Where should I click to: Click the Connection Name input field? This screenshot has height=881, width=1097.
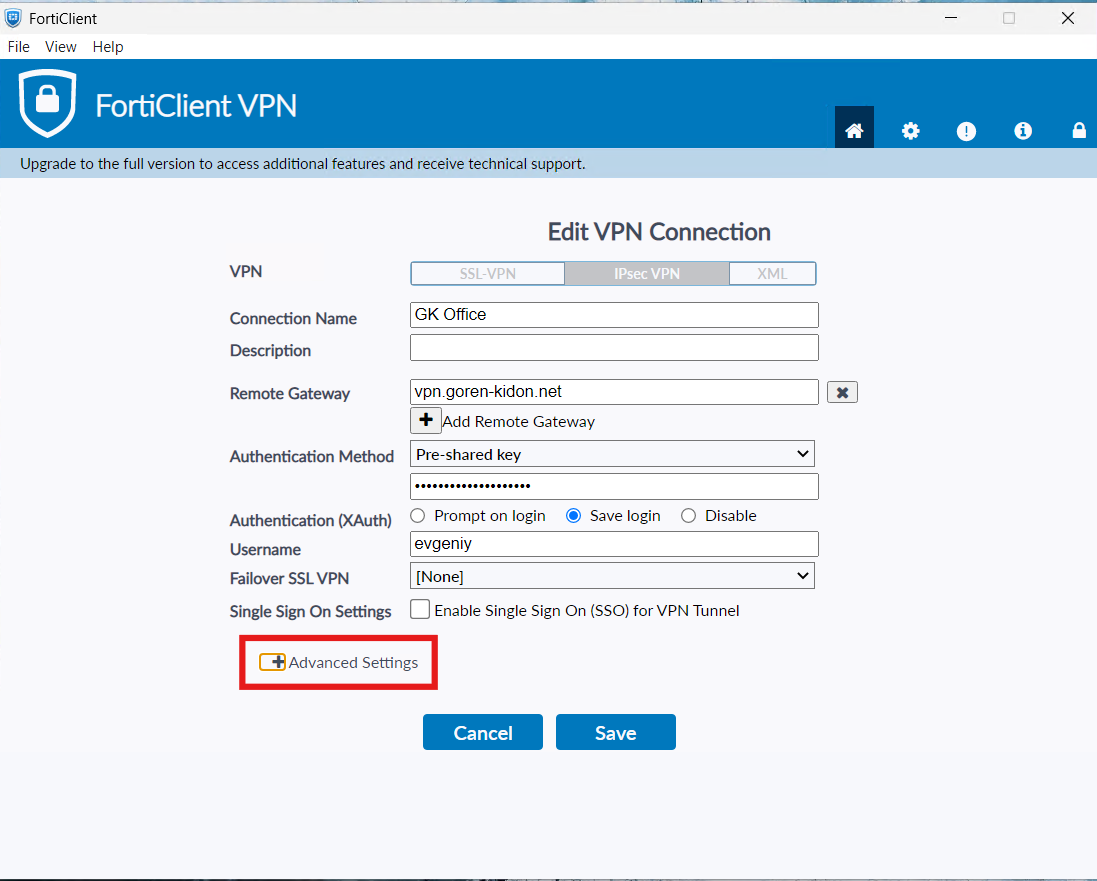614,315
